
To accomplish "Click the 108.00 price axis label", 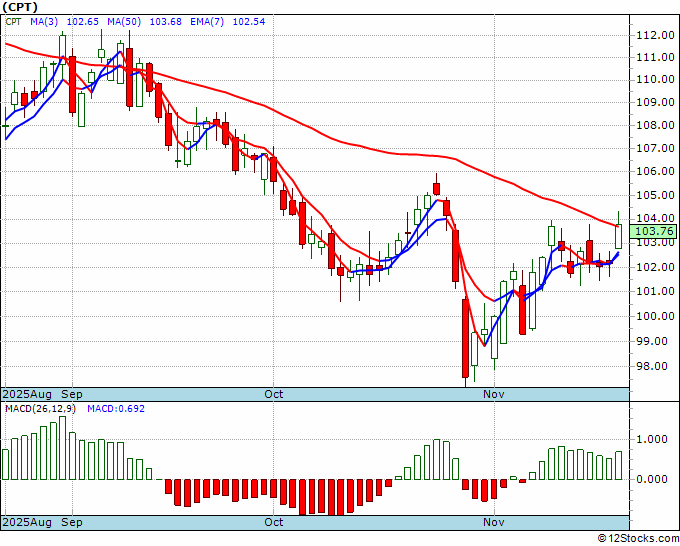I will 654,125.
